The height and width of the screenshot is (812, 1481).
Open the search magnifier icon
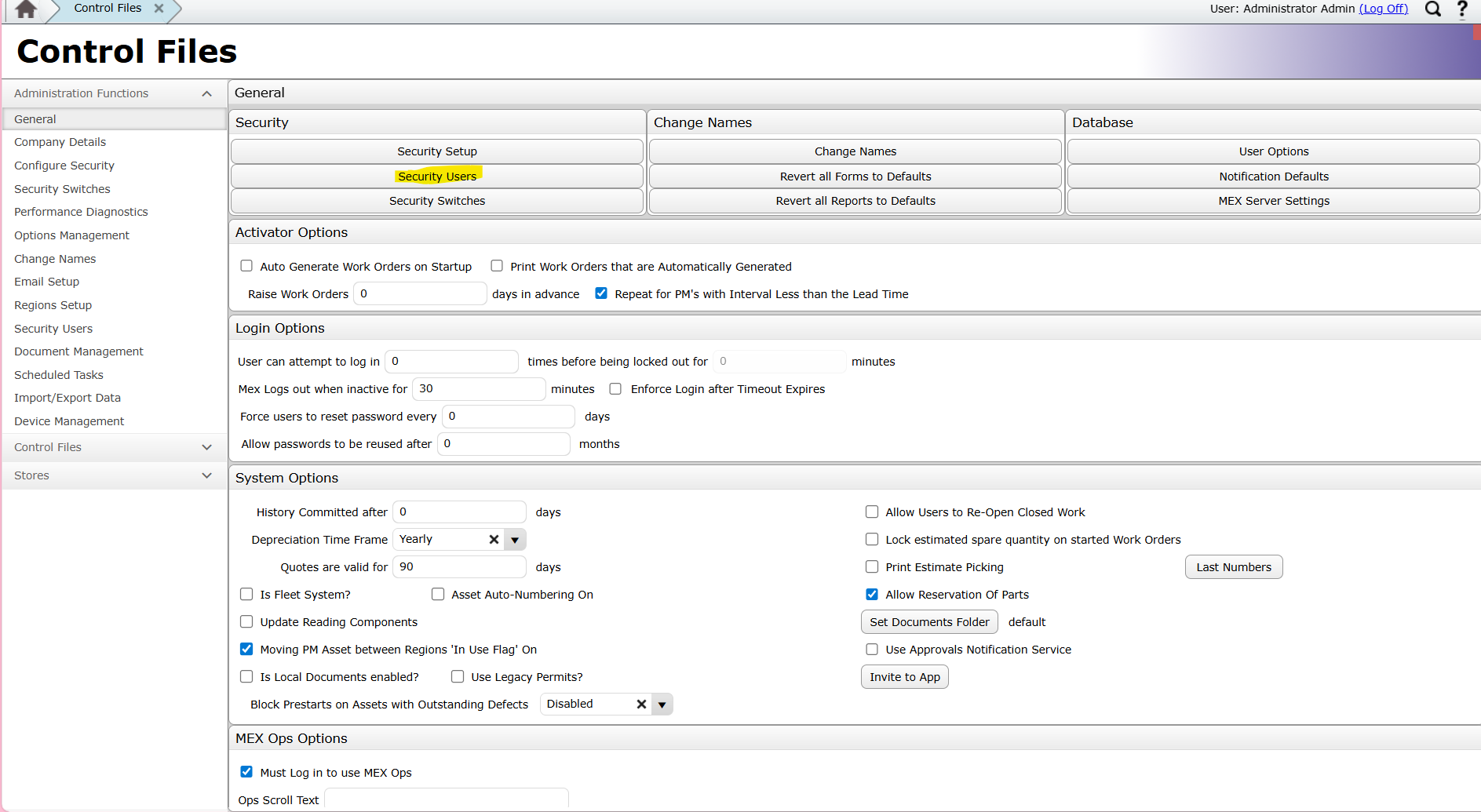coord(1432,9)
